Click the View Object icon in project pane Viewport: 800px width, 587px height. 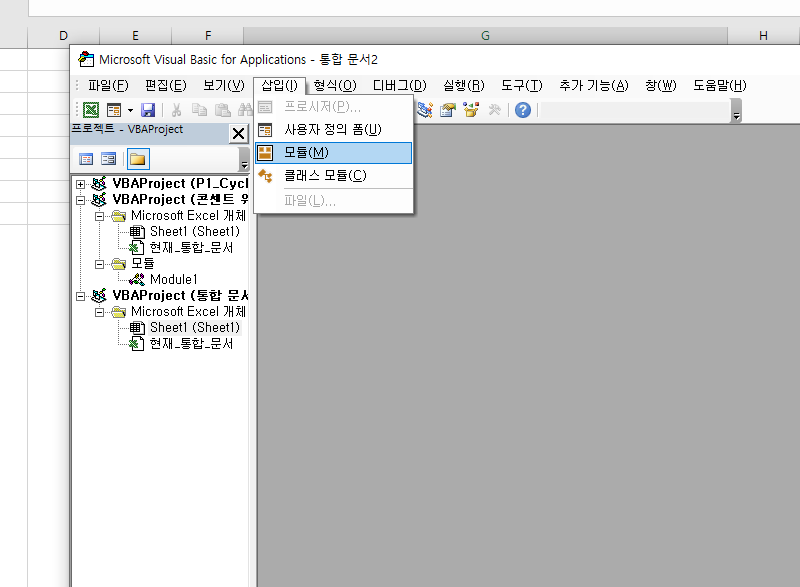tap(109, 159)
